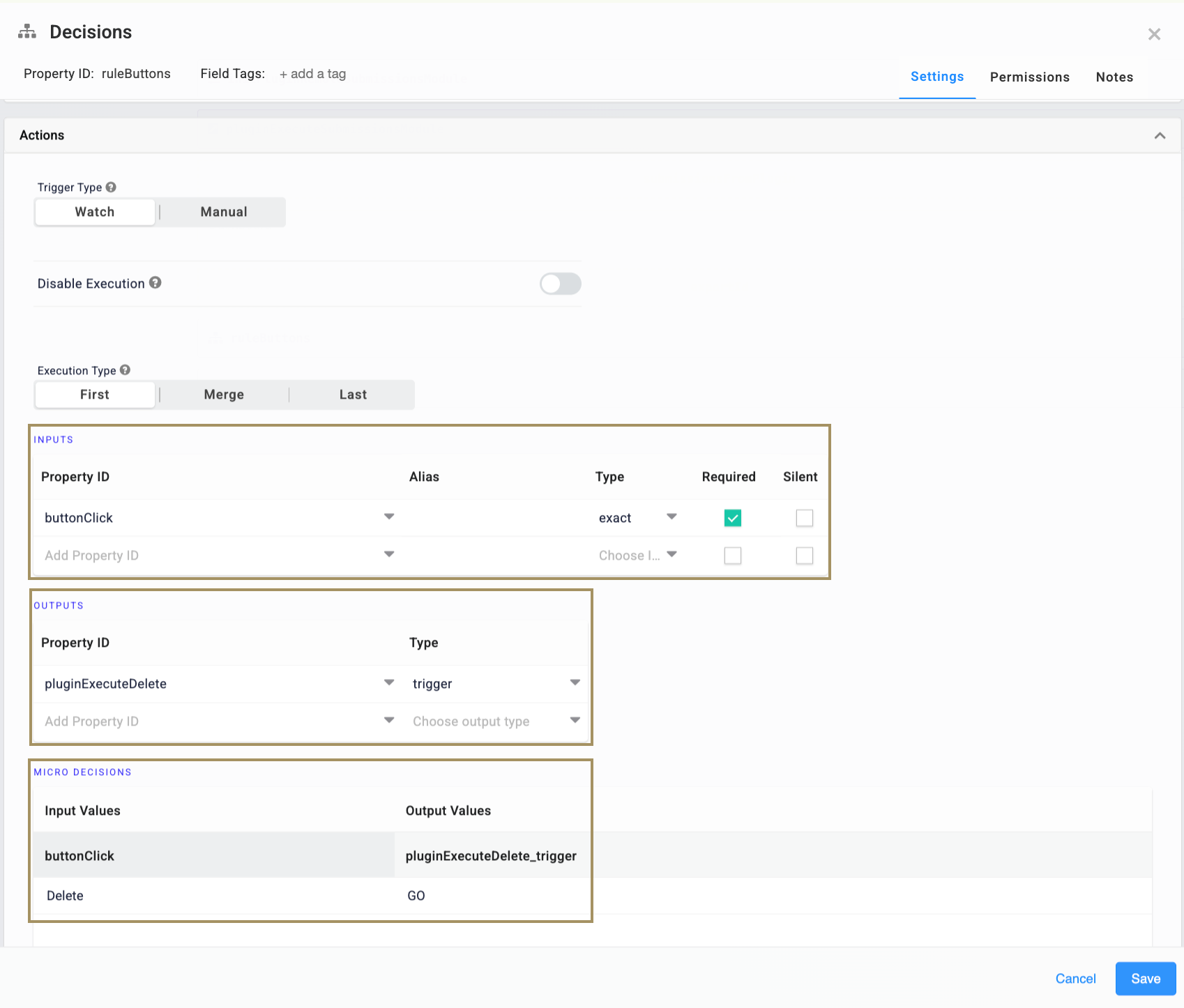Expand the buttonClick Property ID dropdown
The width and height of the screenshot is (1184, 1008).
388,517
